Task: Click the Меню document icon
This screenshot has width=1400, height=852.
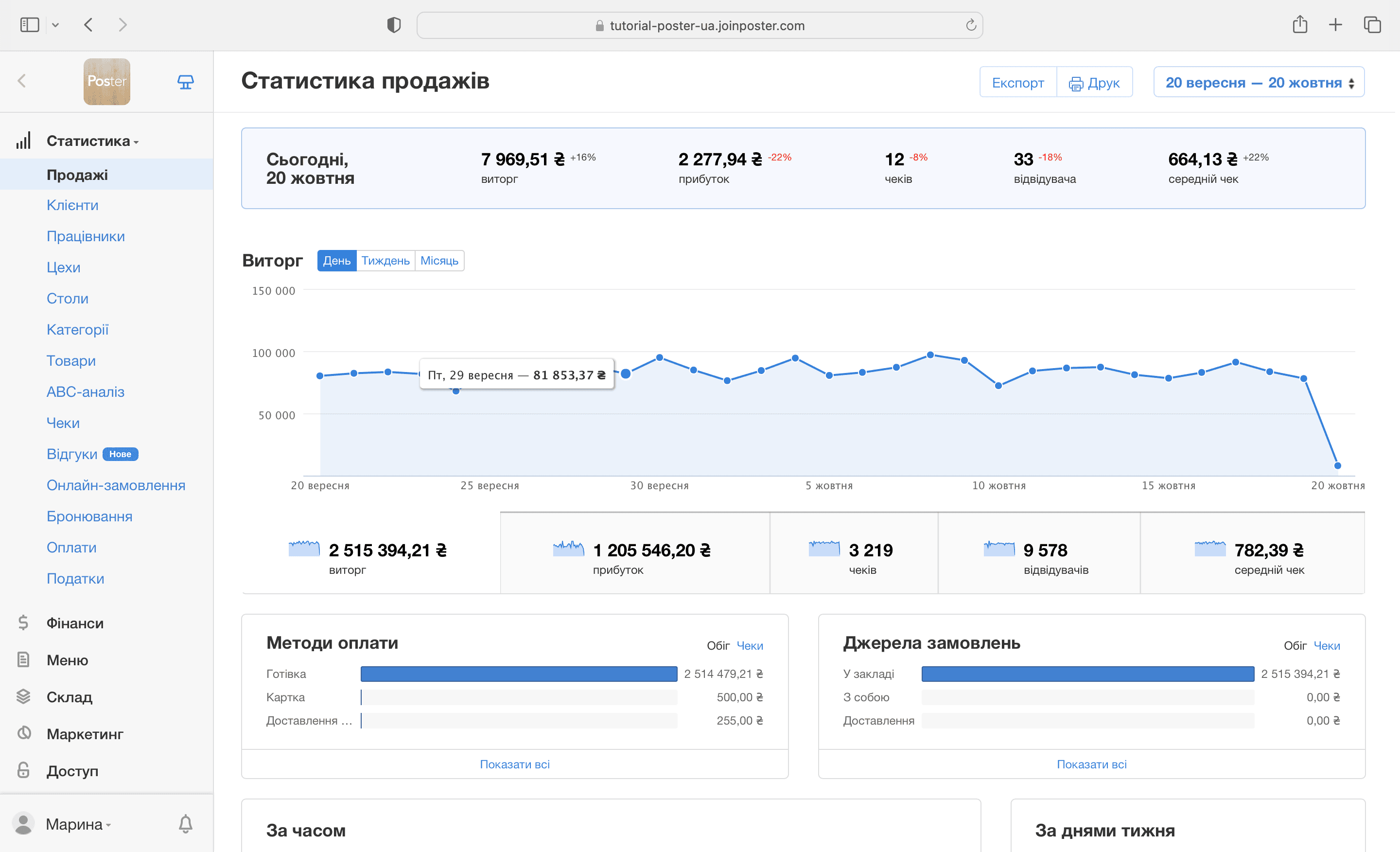Action: point(23,660)
